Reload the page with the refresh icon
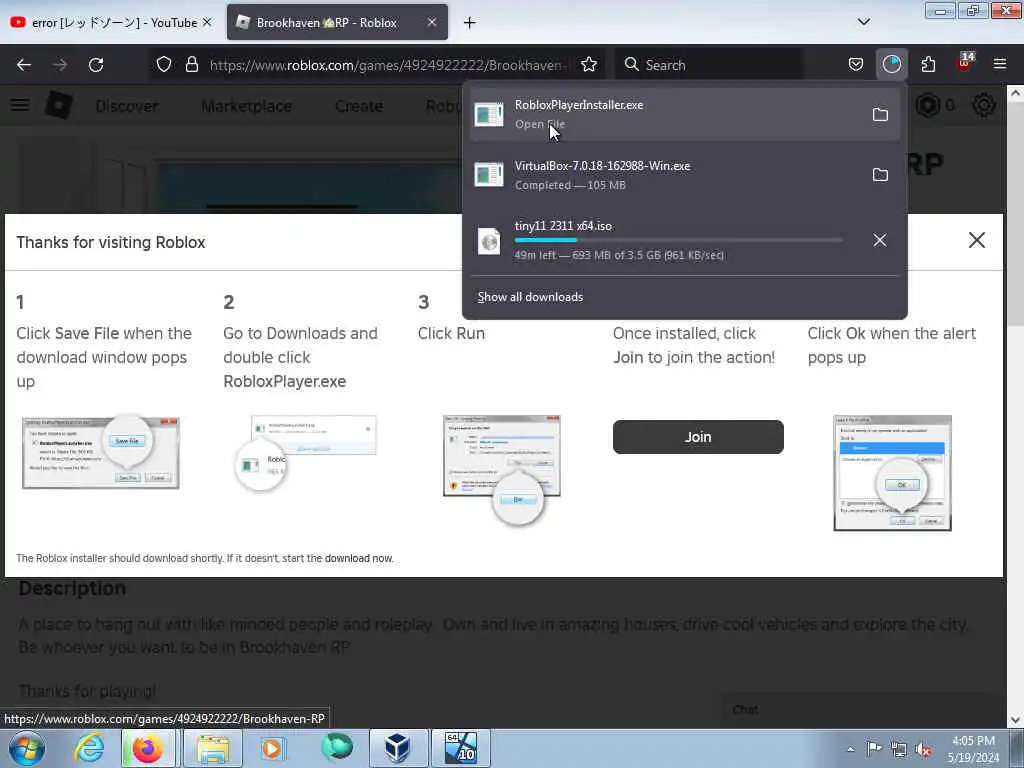 [x=96, y=65]
